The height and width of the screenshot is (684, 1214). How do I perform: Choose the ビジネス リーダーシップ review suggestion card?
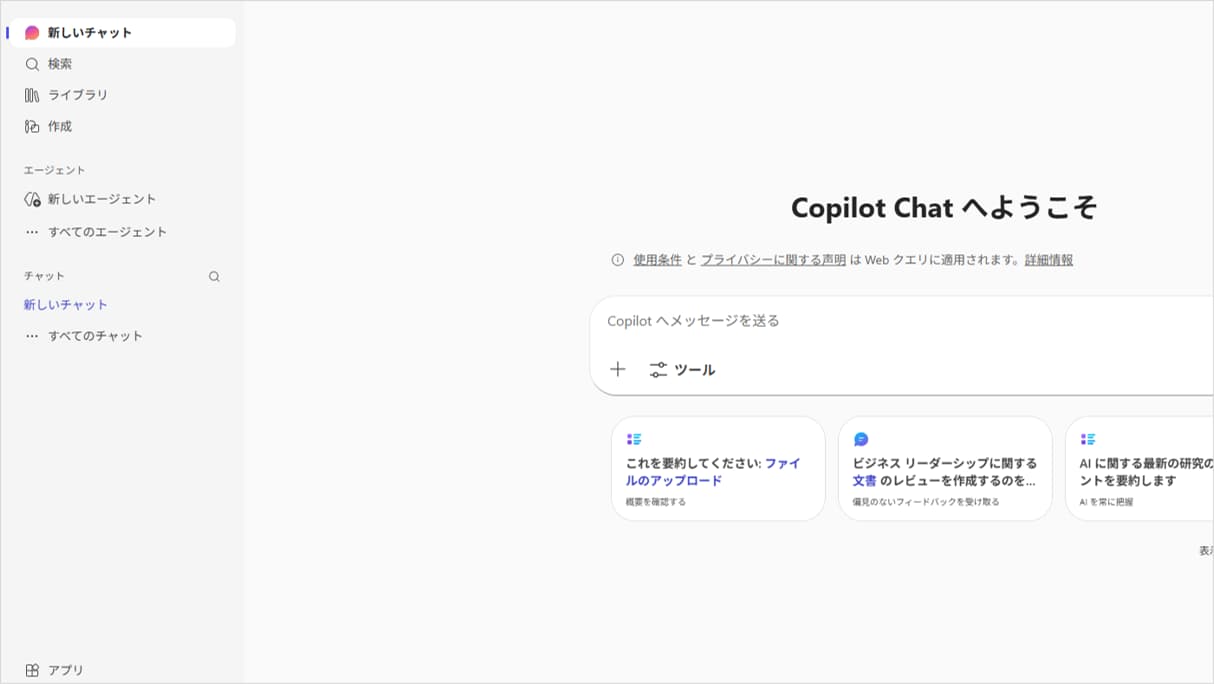pyautogui.click(x=945, y=469)
